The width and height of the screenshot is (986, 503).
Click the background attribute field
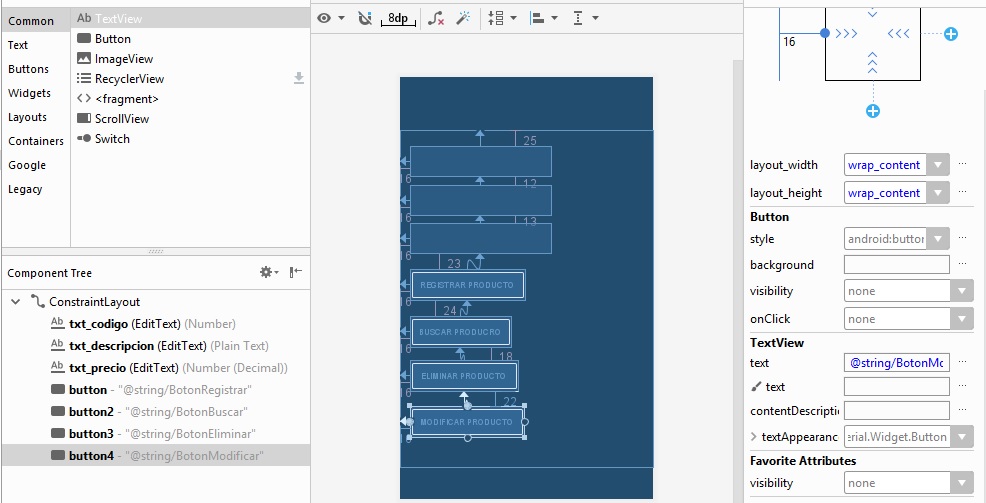pos(896,265)
